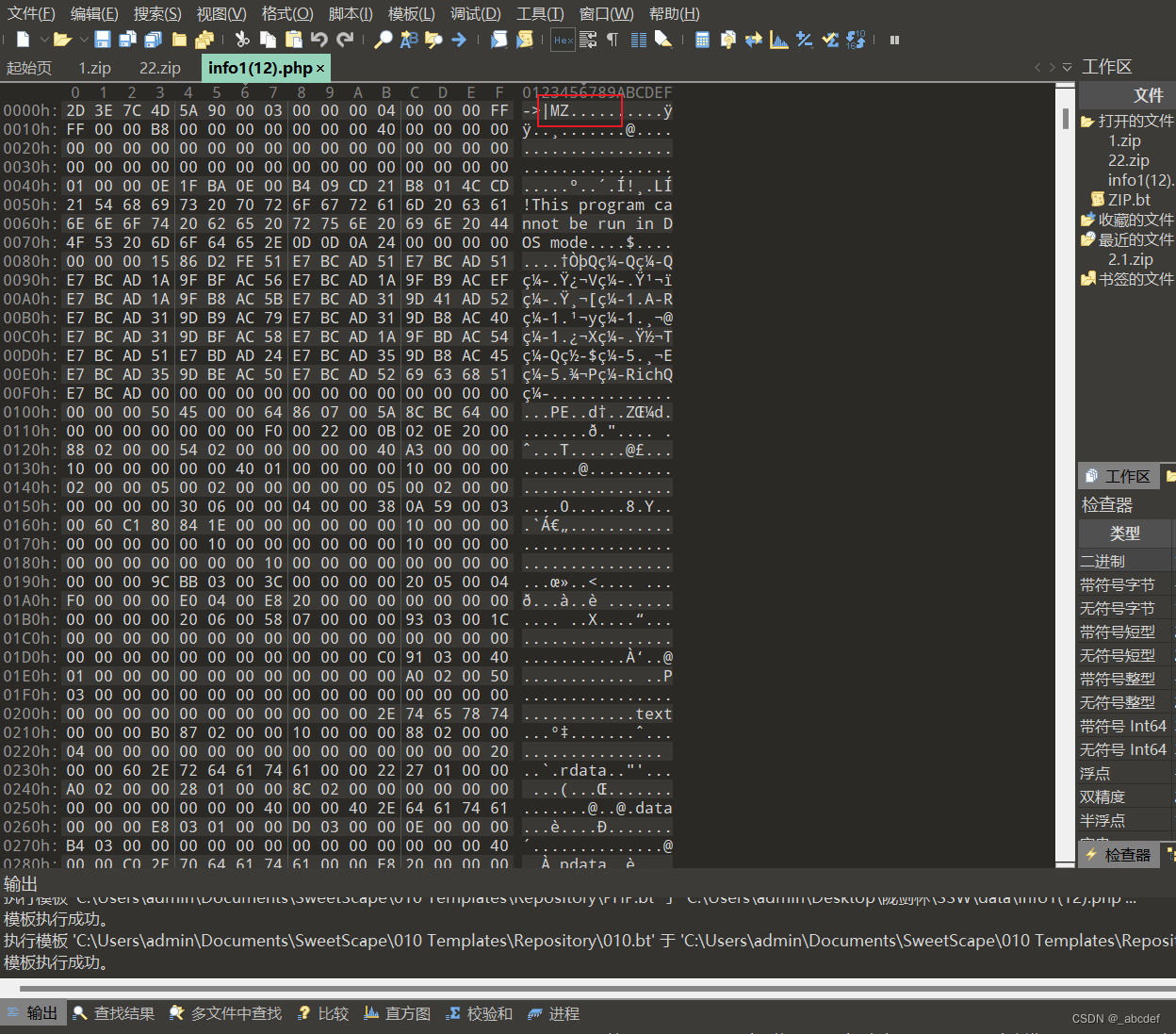Image resolution: width=1176 pixels, height=1034 pixels.
Task: Select ZIP.bt template in workspace tree
Action: point(1121,200)
